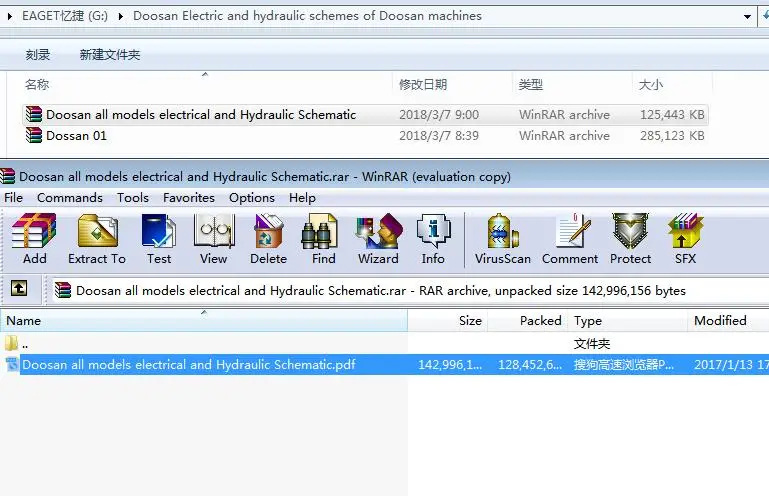
Task: Click 文件夹 type cell of parent folder row
Action: coord(591,343)
